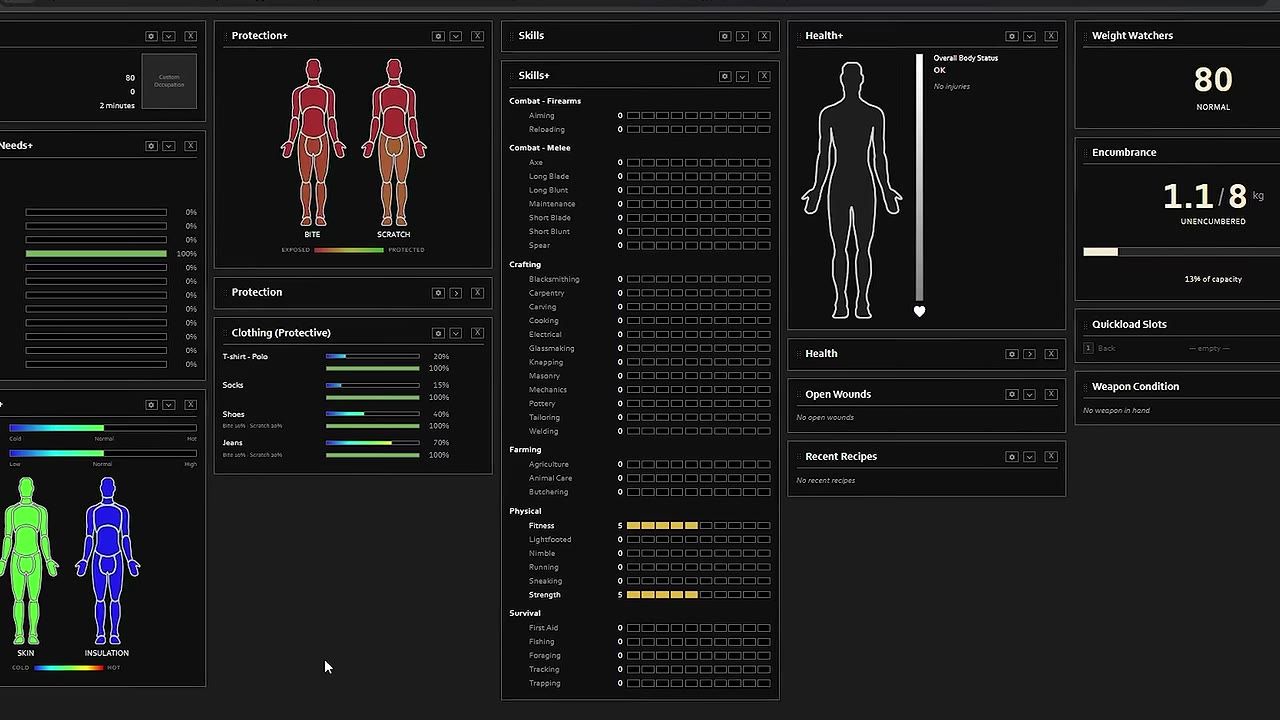Open settings gear of Recent Recipes panel
Image resolution: width=1280 pixels, height=720 pixels.
(1012, 457)
